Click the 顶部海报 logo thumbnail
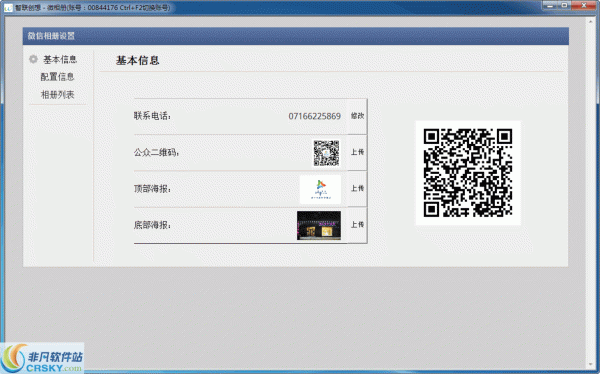The image size is (600, 374). 321,189
